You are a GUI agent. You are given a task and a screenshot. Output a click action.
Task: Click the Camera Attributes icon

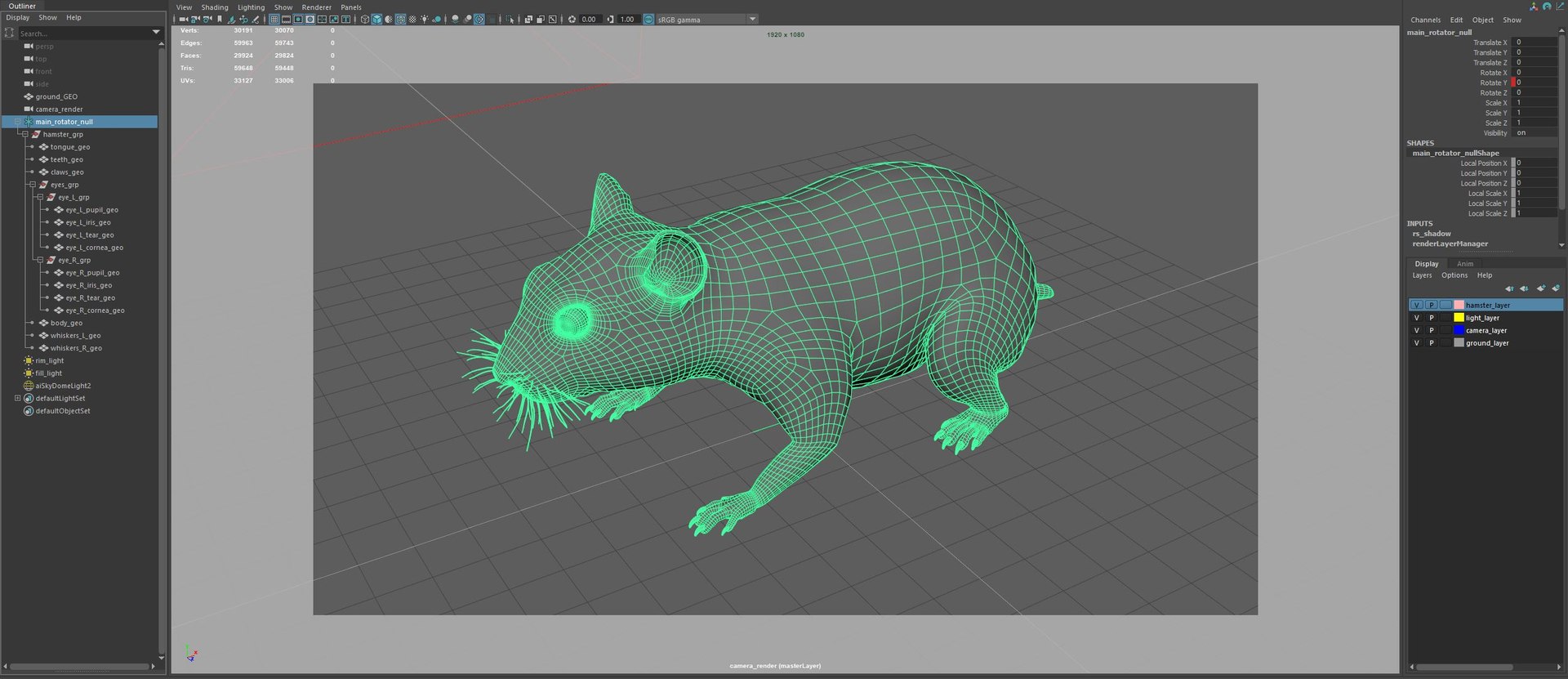[207, 19]
